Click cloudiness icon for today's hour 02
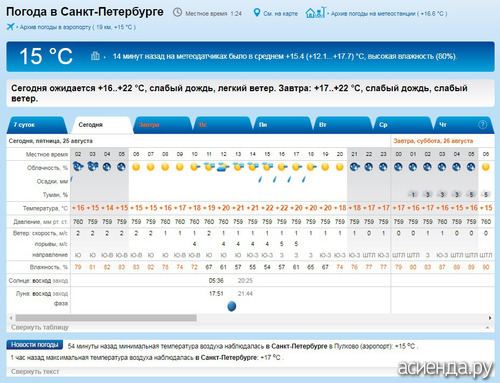The height and width of the screenshot is (383, 500). (78, 166)
